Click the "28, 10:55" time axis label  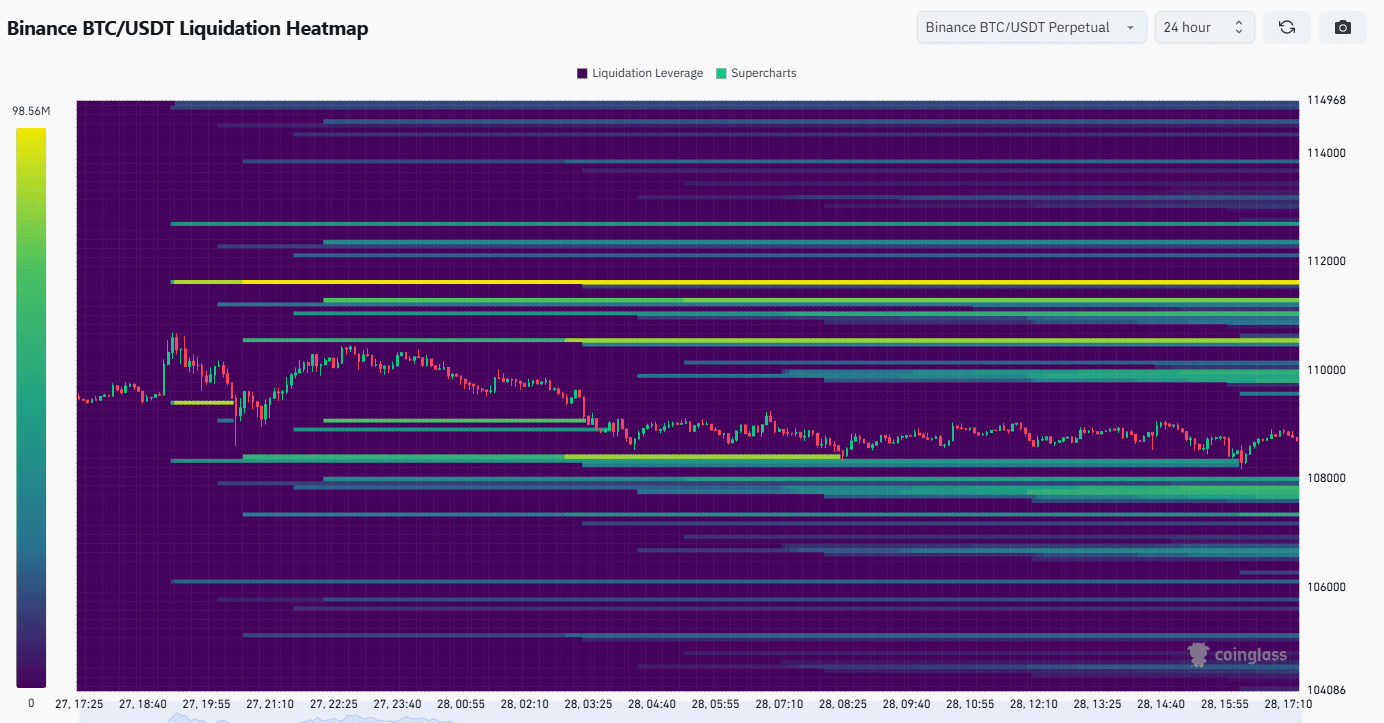point(971,704)
